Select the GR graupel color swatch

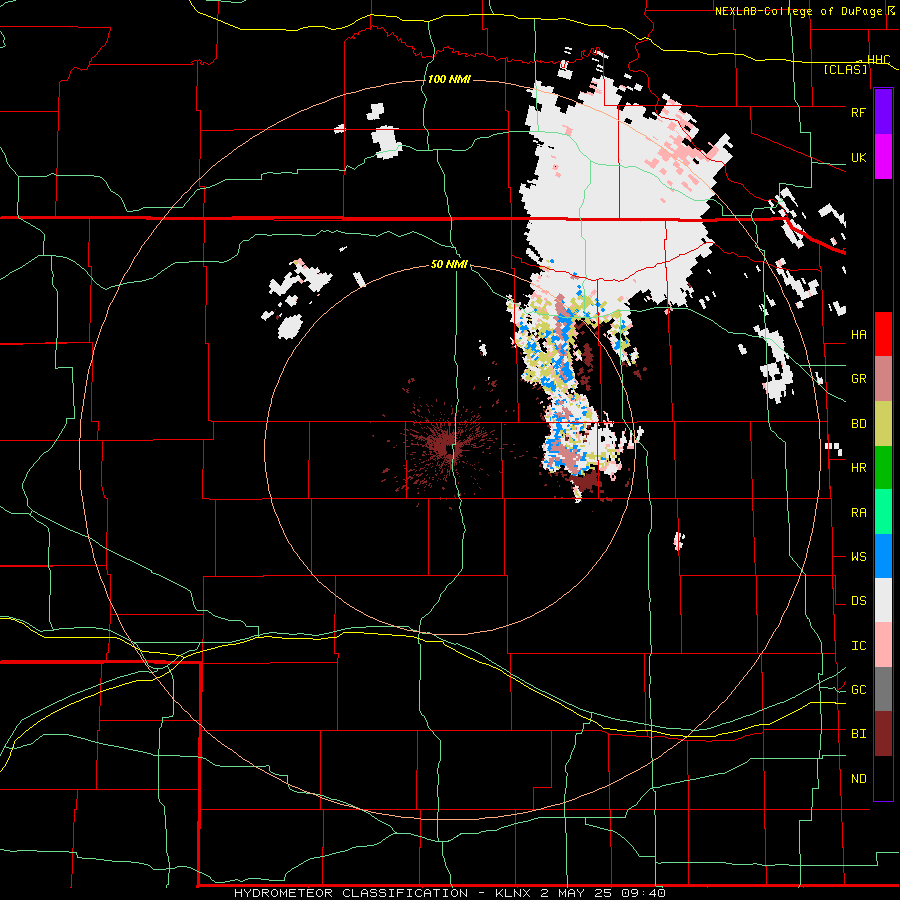coord(883,379)
